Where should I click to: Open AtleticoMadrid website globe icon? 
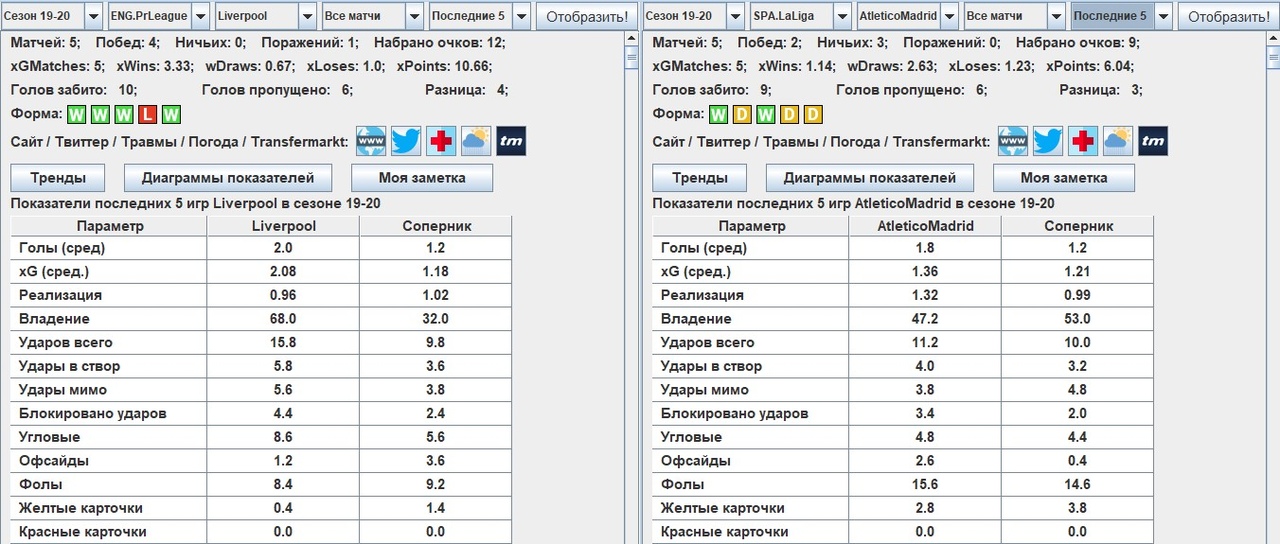pos(1013,141)
